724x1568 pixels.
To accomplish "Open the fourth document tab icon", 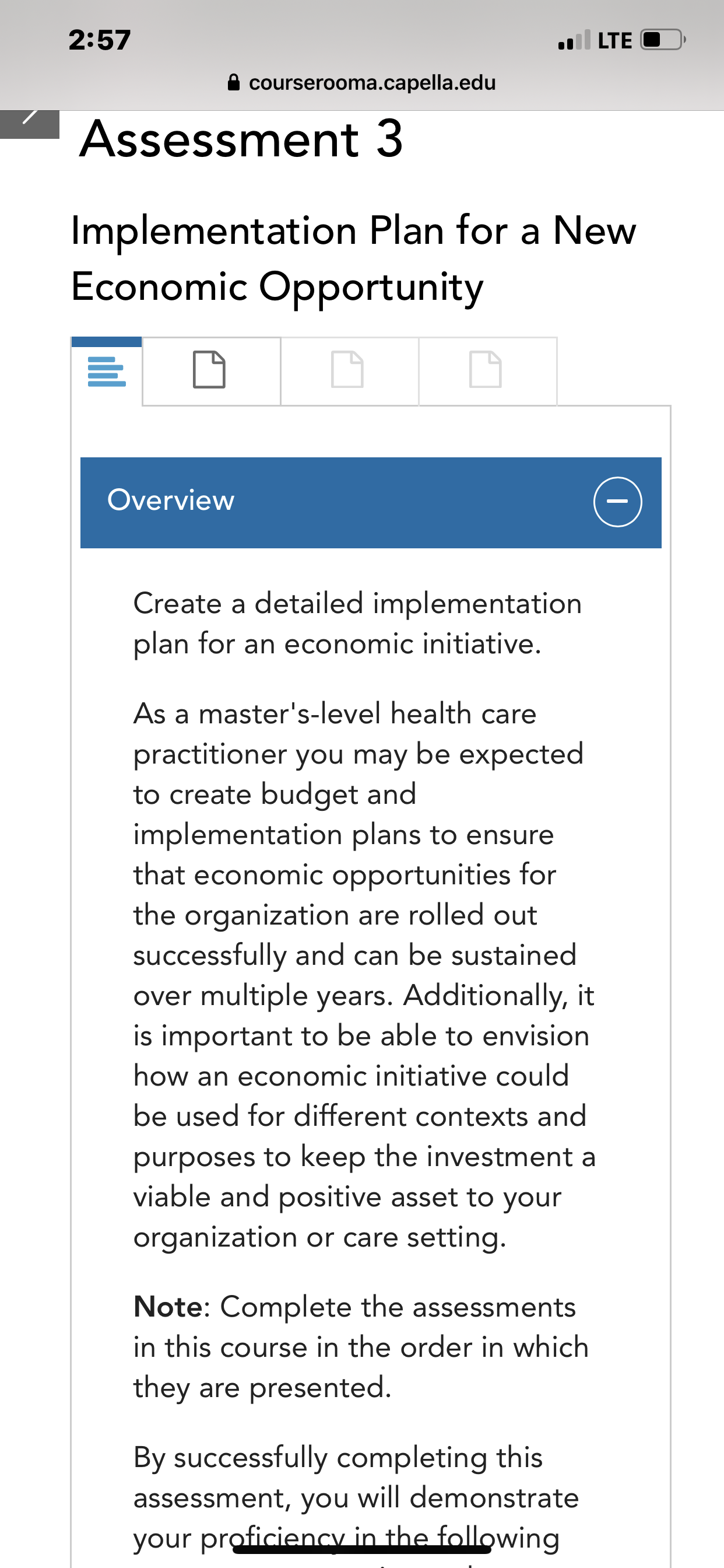I will click(486, 369).
